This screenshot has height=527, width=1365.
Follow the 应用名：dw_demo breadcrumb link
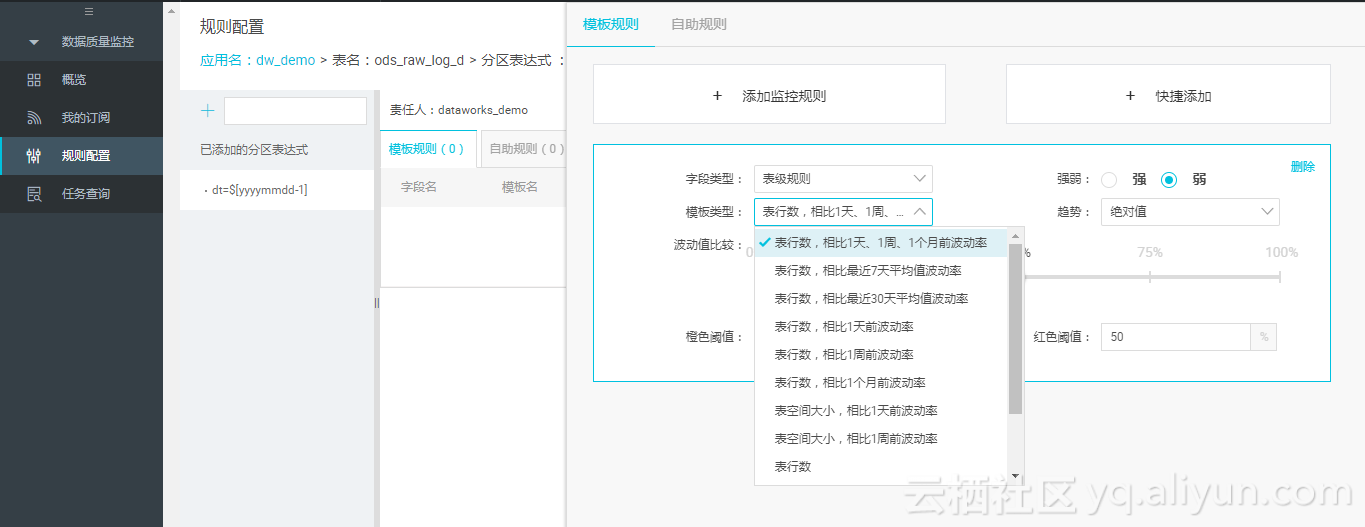click(257, 60)
